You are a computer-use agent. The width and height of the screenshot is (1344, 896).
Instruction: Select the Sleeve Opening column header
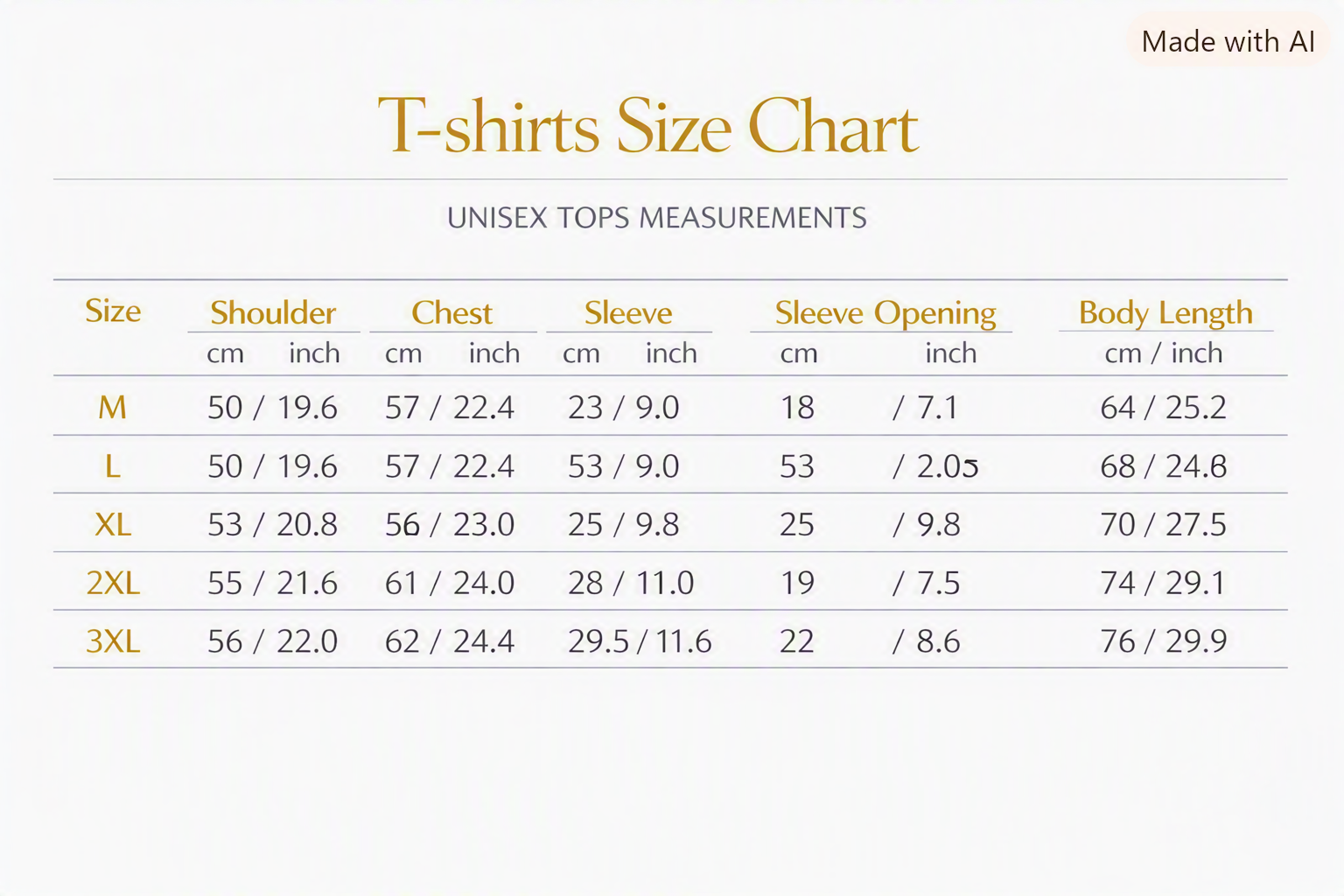(885, 312)
